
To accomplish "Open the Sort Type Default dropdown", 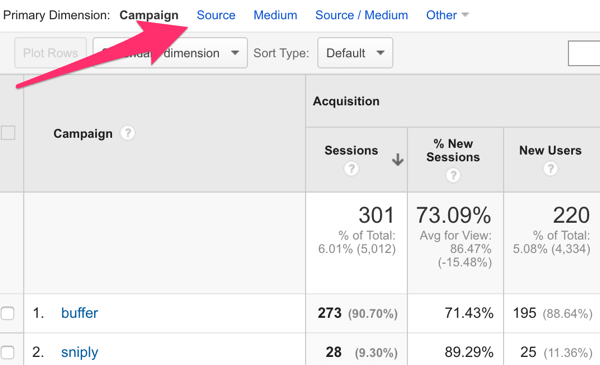I will coord(355,53).
